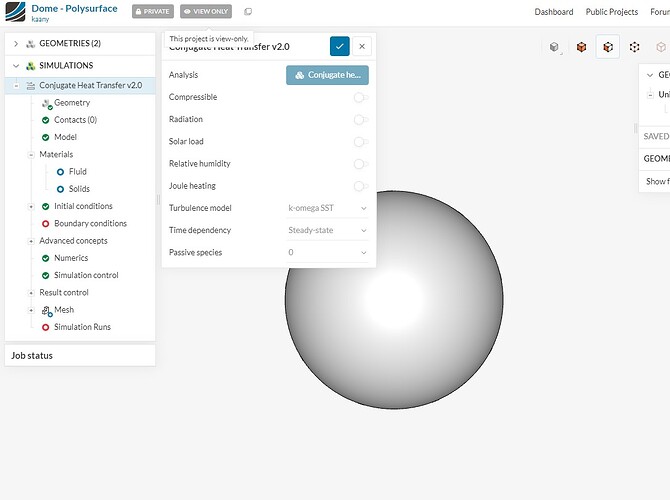670x500 pixels.
Task: Click the red circle beside Simulation Runs
Action: (x=46, y=327)
